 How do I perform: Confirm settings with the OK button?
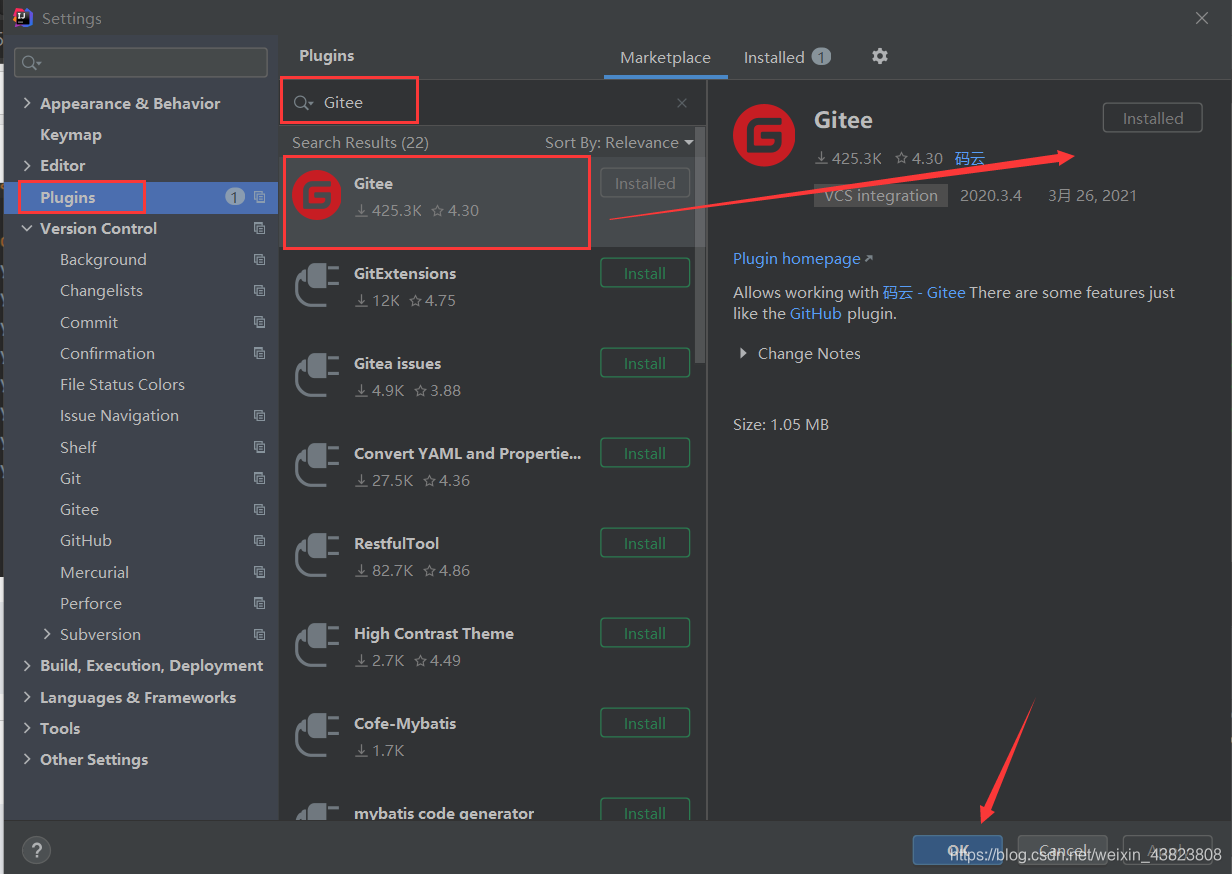[958, 850]
